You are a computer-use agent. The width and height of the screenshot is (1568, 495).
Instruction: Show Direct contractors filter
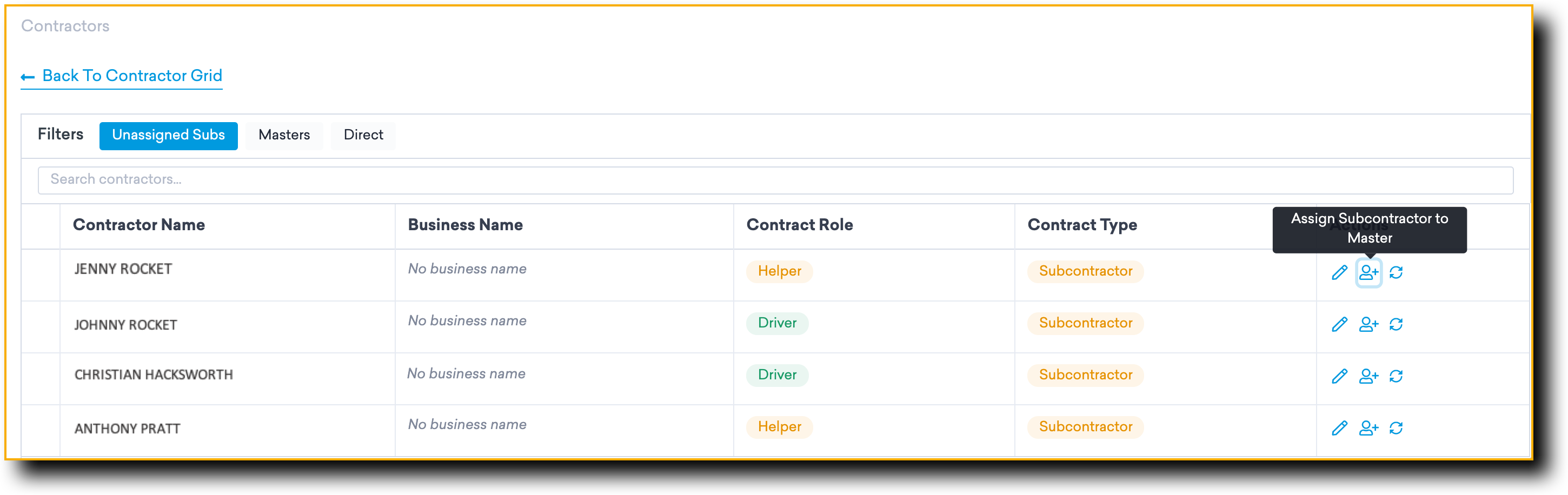point(363,135)
